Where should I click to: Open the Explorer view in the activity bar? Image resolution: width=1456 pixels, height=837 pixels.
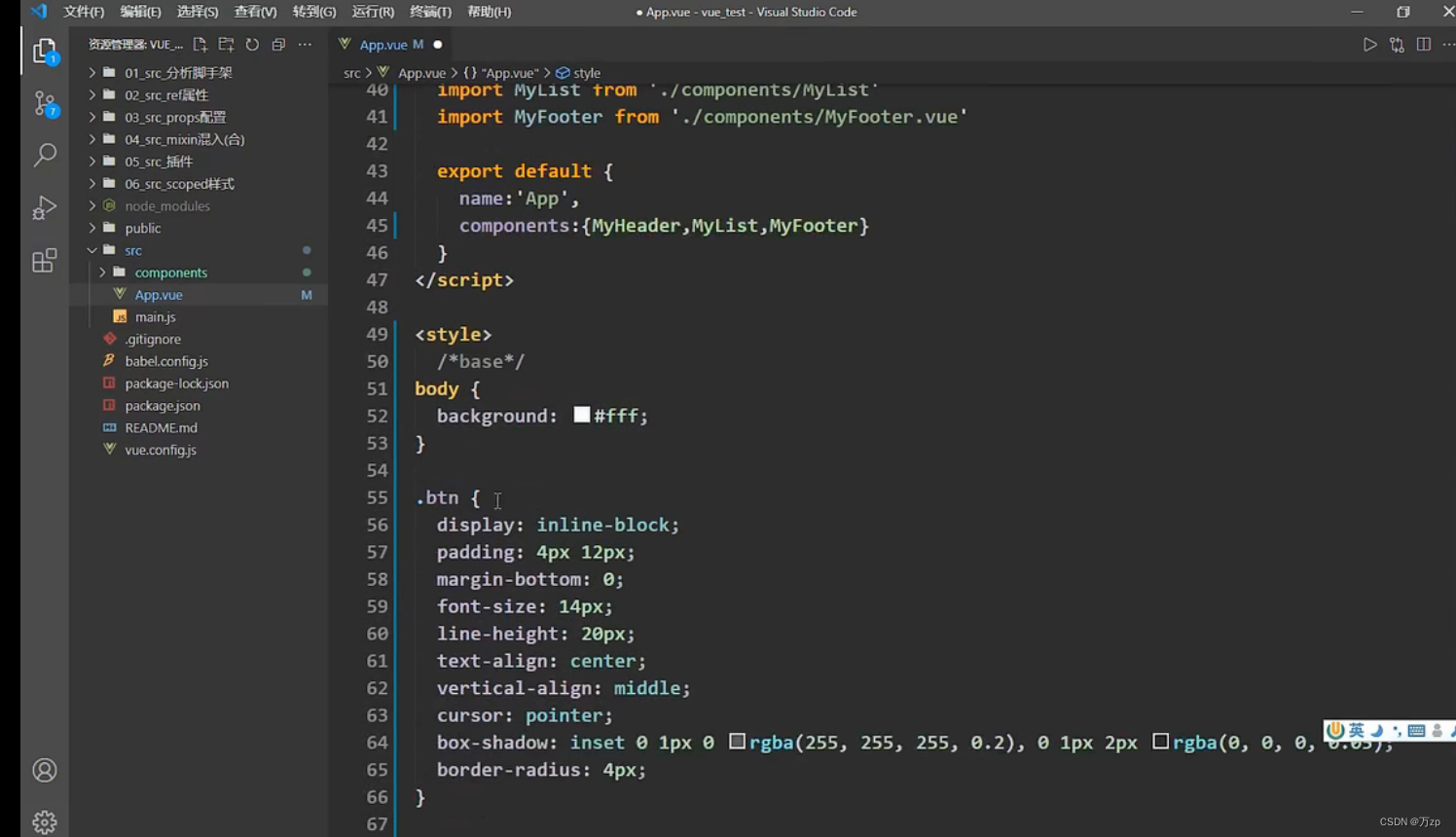45,51
